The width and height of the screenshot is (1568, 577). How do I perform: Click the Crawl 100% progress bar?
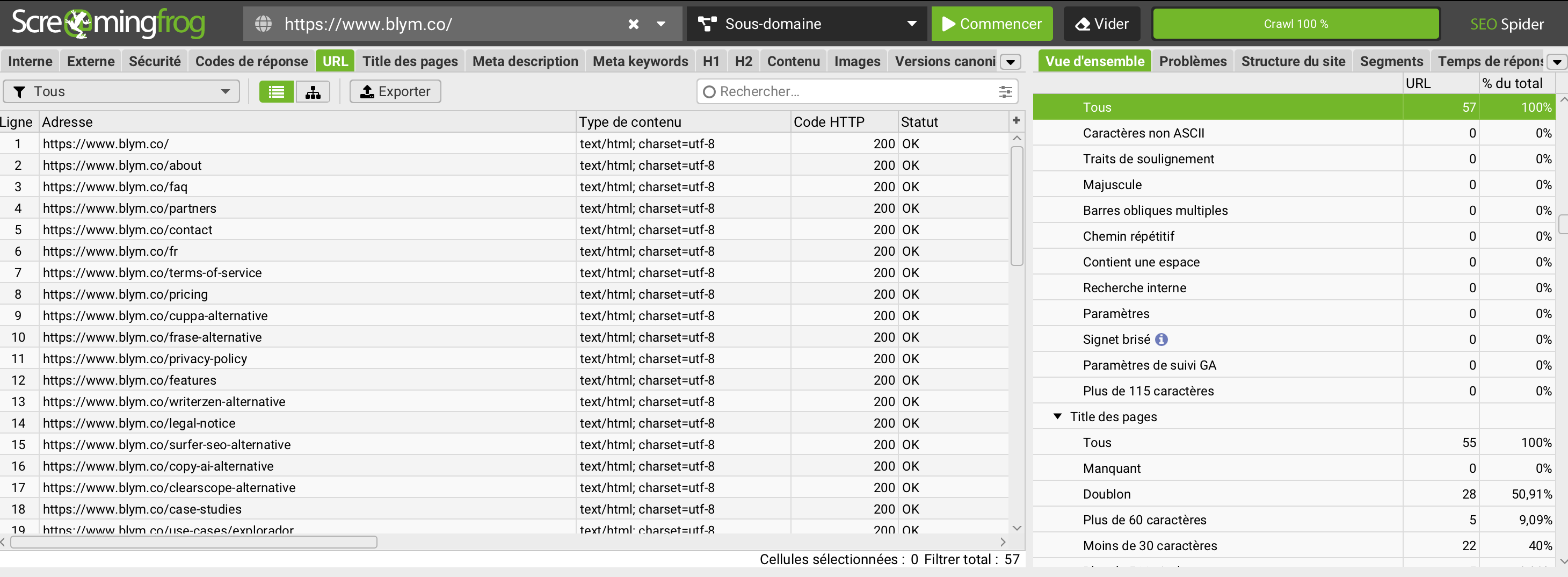(x=1295, y=24)
